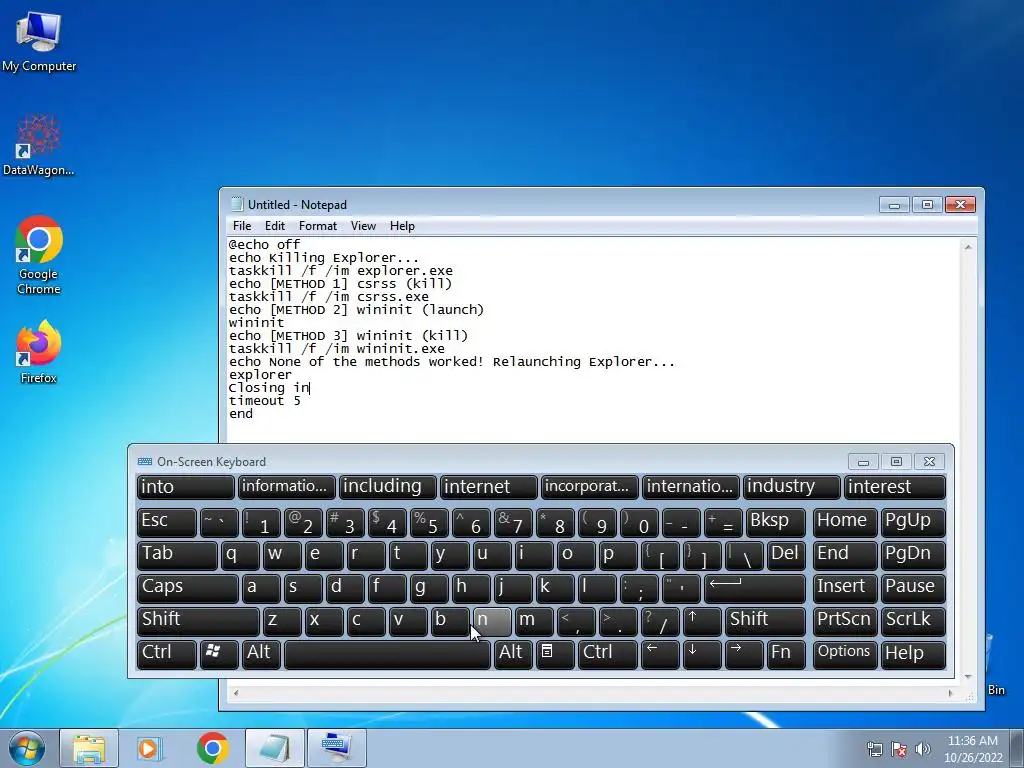This screenshot has width=1024, height=768.
Task: Click Notepad horizontal scrollbar left arrow
Action: coord(236,693)
